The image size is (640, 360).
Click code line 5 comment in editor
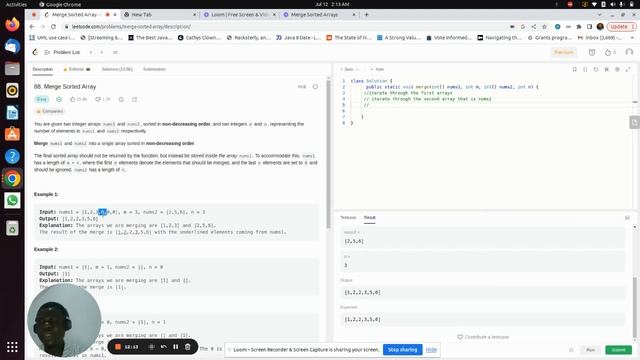click(366, 105)
